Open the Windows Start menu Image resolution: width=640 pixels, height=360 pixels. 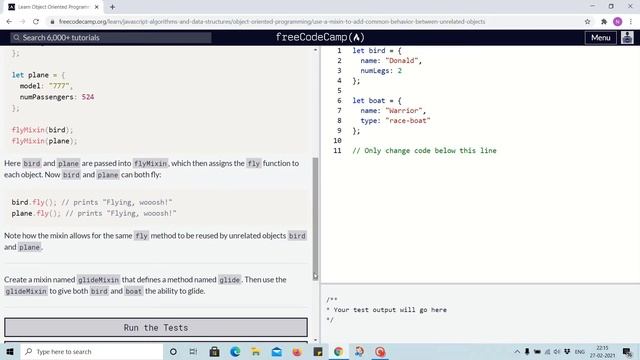tap(10, 351)
